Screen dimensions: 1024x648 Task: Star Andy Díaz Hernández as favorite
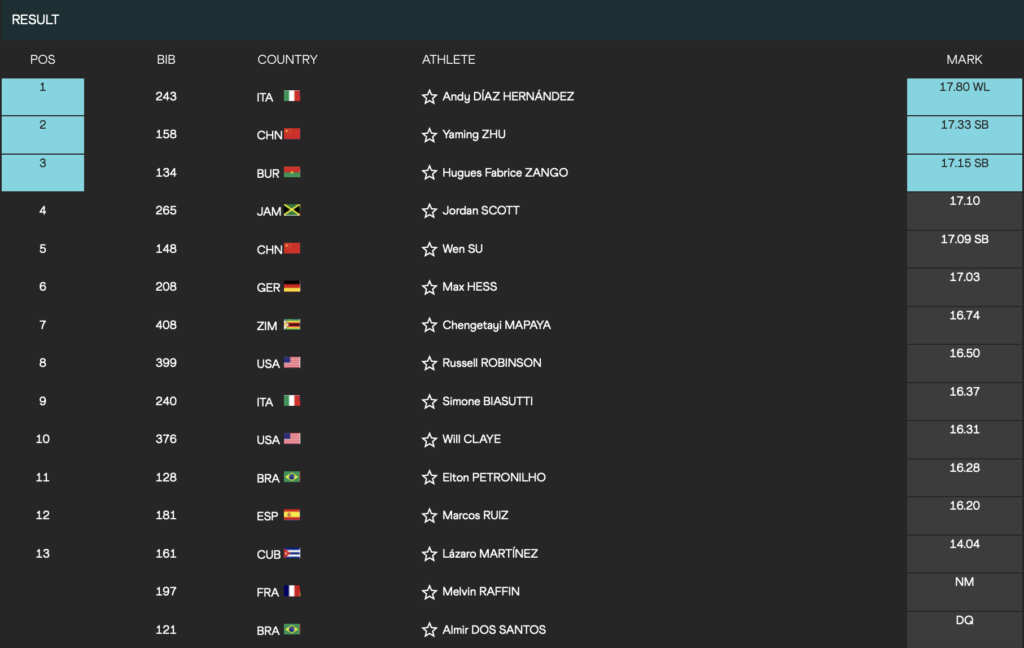click(x=430, y=97)
